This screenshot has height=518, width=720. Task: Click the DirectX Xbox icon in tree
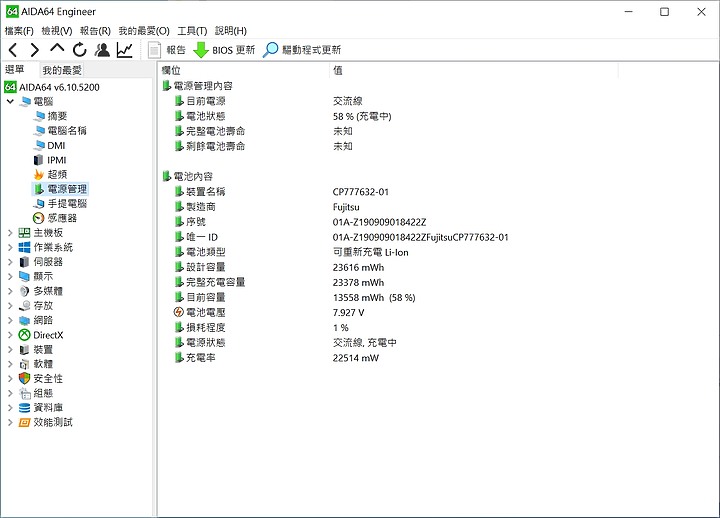pos(24,335)
